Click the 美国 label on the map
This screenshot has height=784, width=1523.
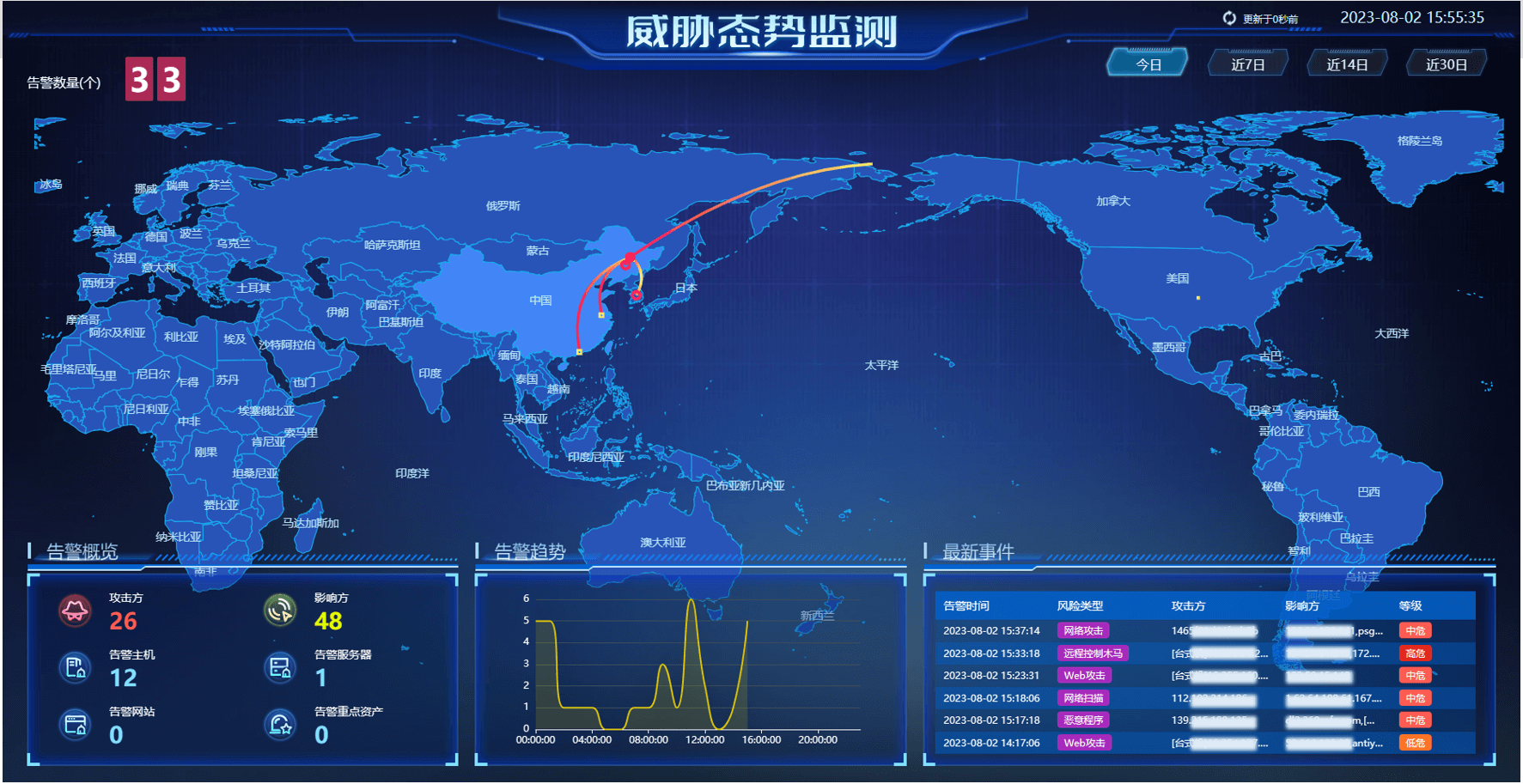click(x=1178, y=278)
